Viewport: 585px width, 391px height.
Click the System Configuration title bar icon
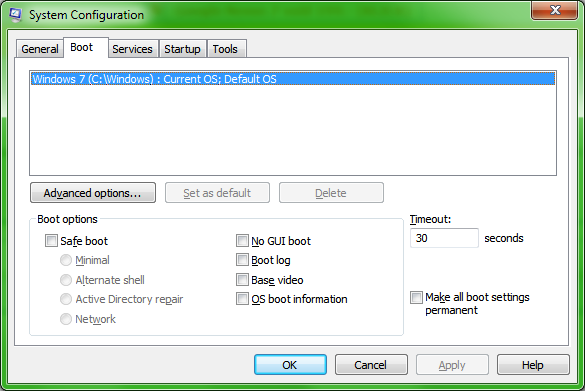pyautogui.click(x=15, y=15)
